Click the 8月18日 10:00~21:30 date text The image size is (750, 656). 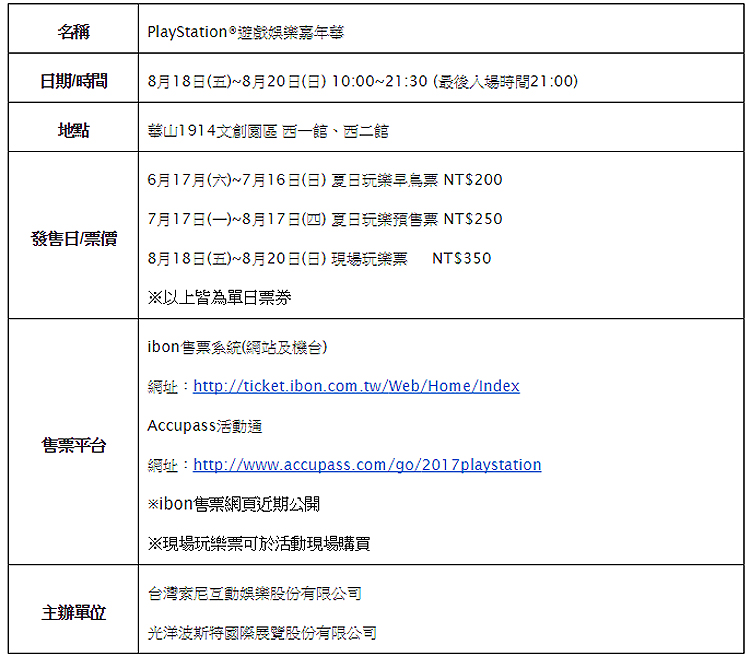[362, 81]
